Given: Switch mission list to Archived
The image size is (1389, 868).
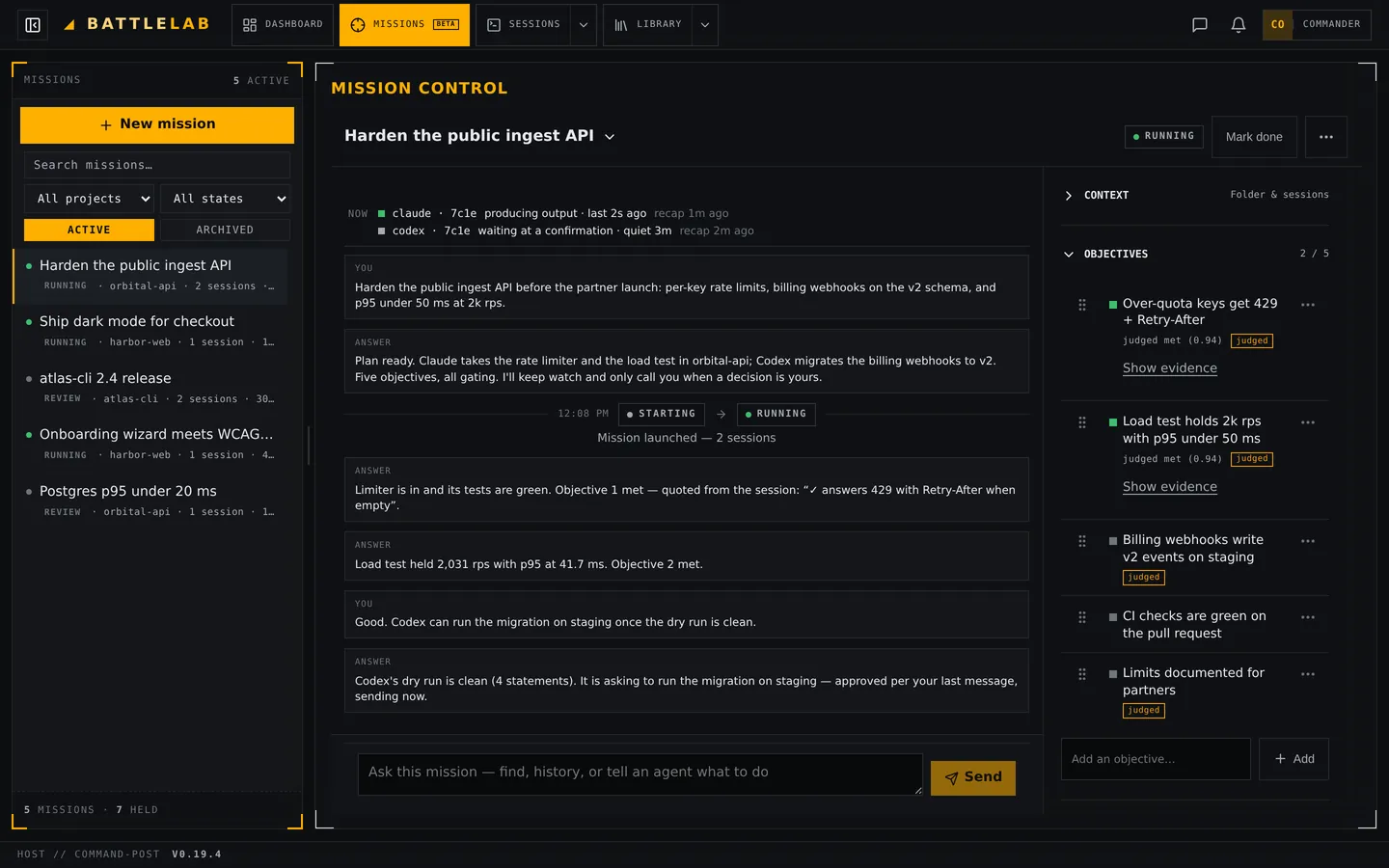Looking at the screenshot, I should 225,230.
